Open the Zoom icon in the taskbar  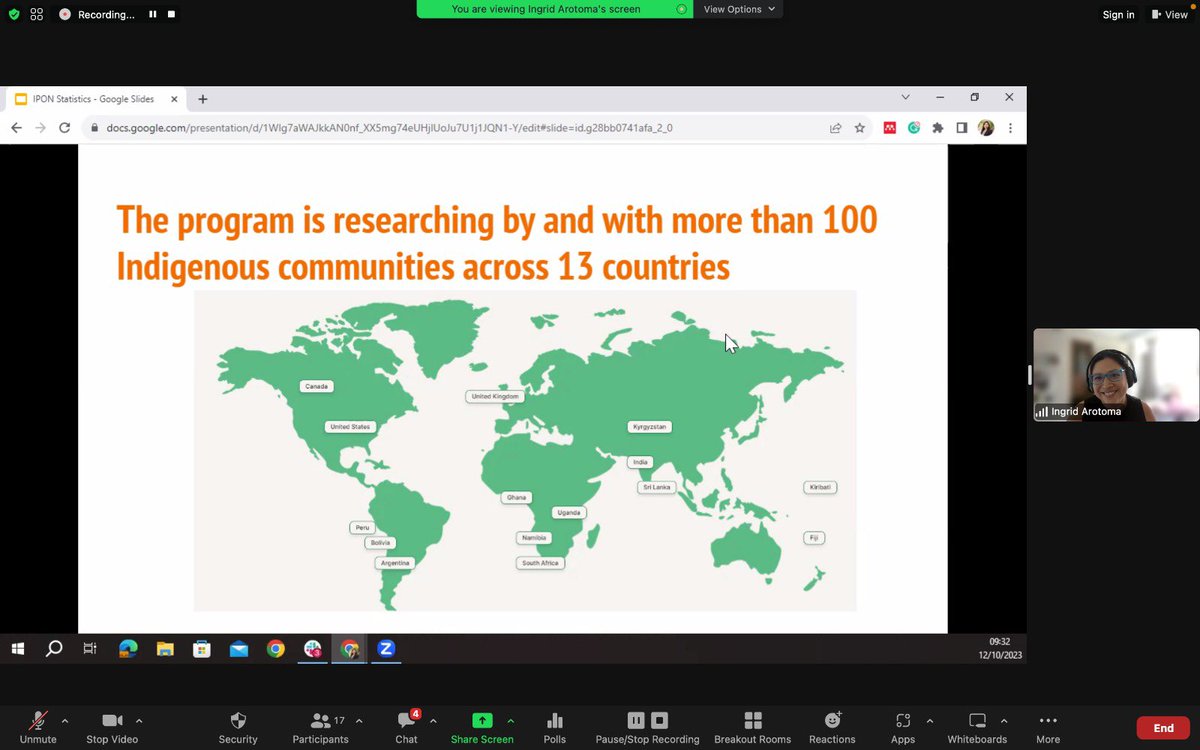point(386,649)
